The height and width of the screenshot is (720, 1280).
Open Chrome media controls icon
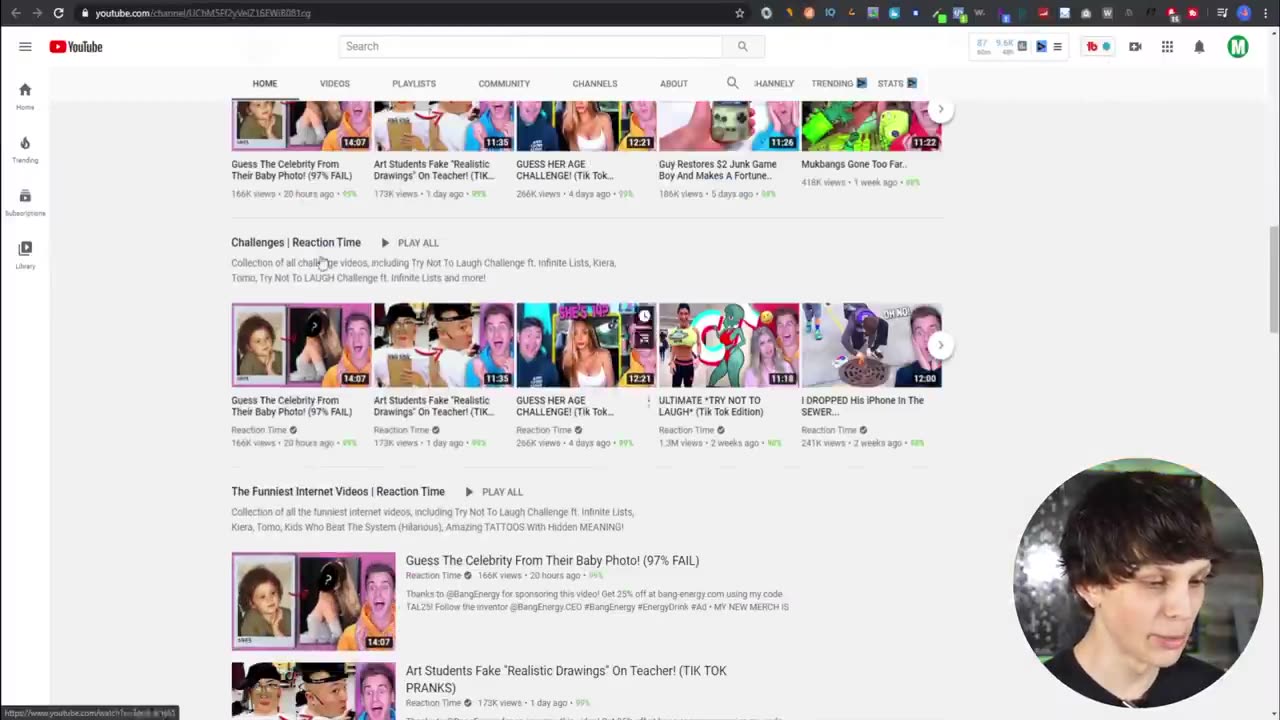tap(1222, 13)
